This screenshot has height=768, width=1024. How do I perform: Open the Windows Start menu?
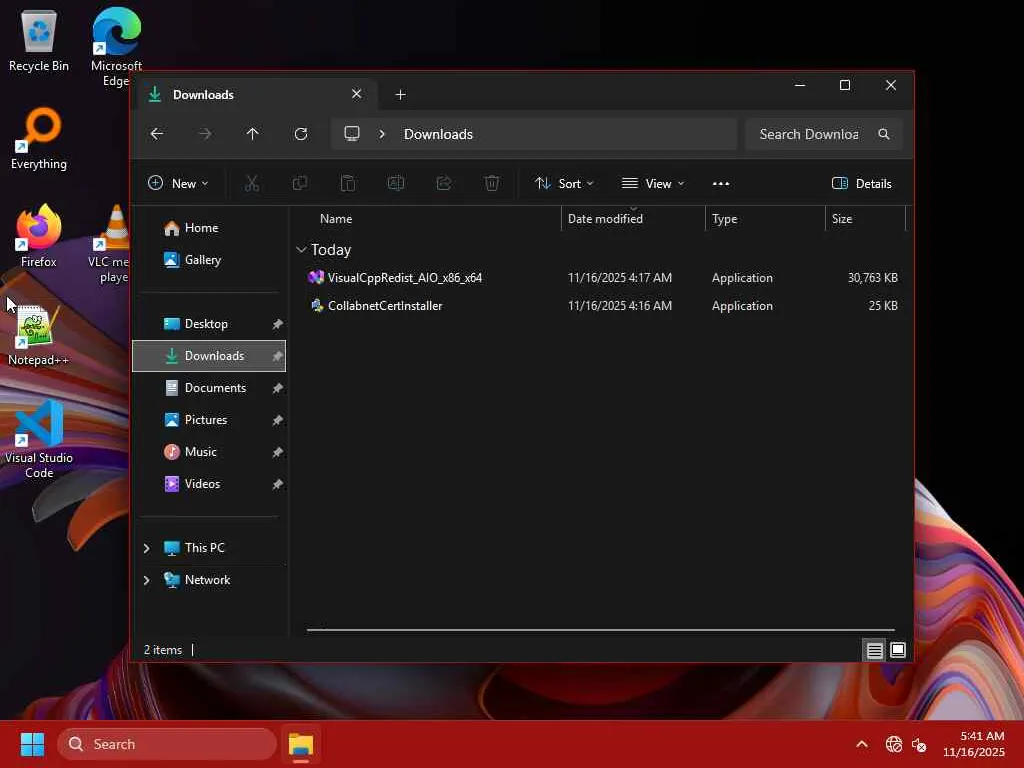32,744
